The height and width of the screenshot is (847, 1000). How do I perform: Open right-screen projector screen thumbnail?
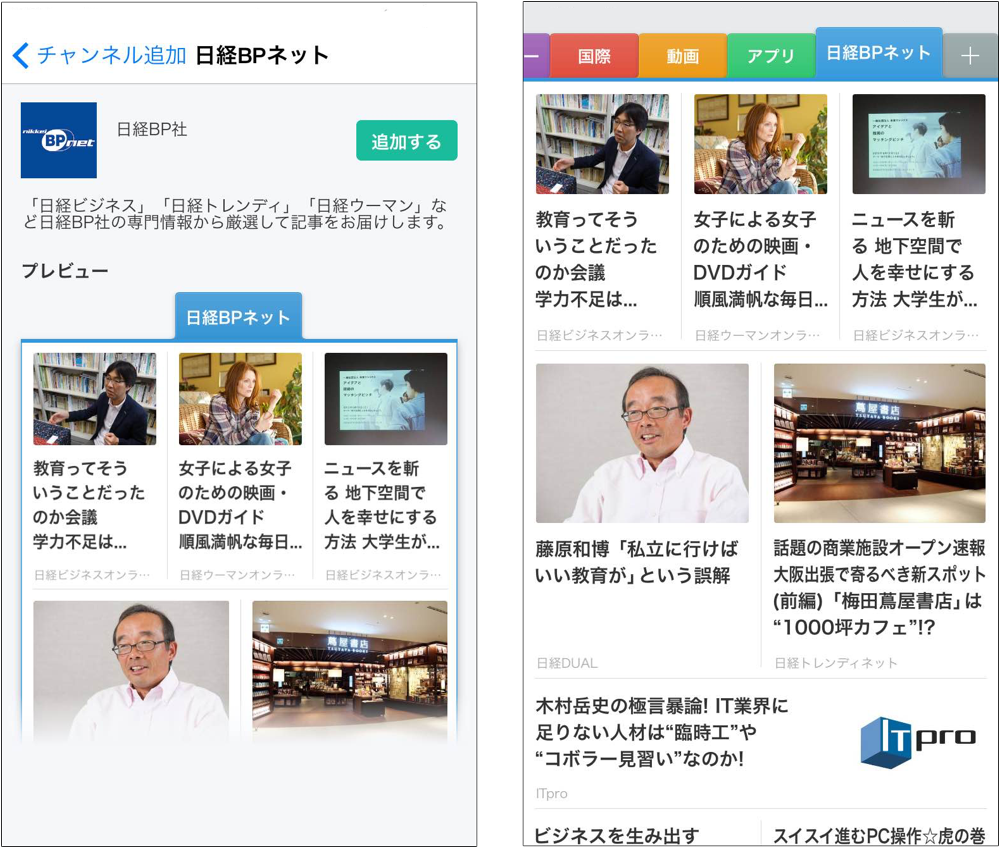(918, 144)
